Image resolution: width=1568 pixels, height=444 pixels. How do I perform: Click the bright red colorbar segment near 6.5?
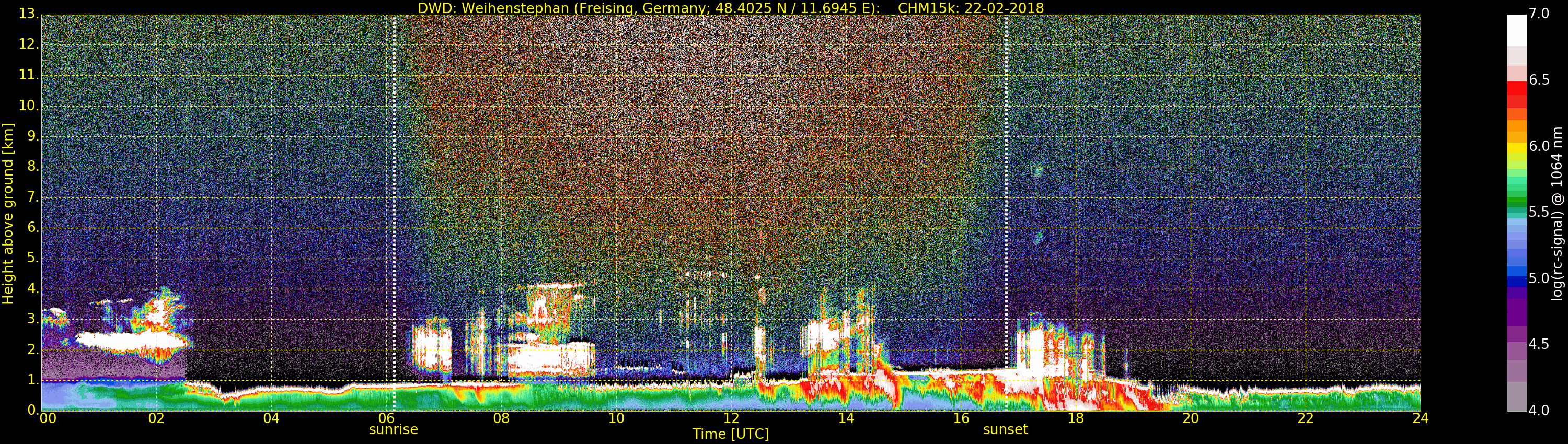[1516, 88]
